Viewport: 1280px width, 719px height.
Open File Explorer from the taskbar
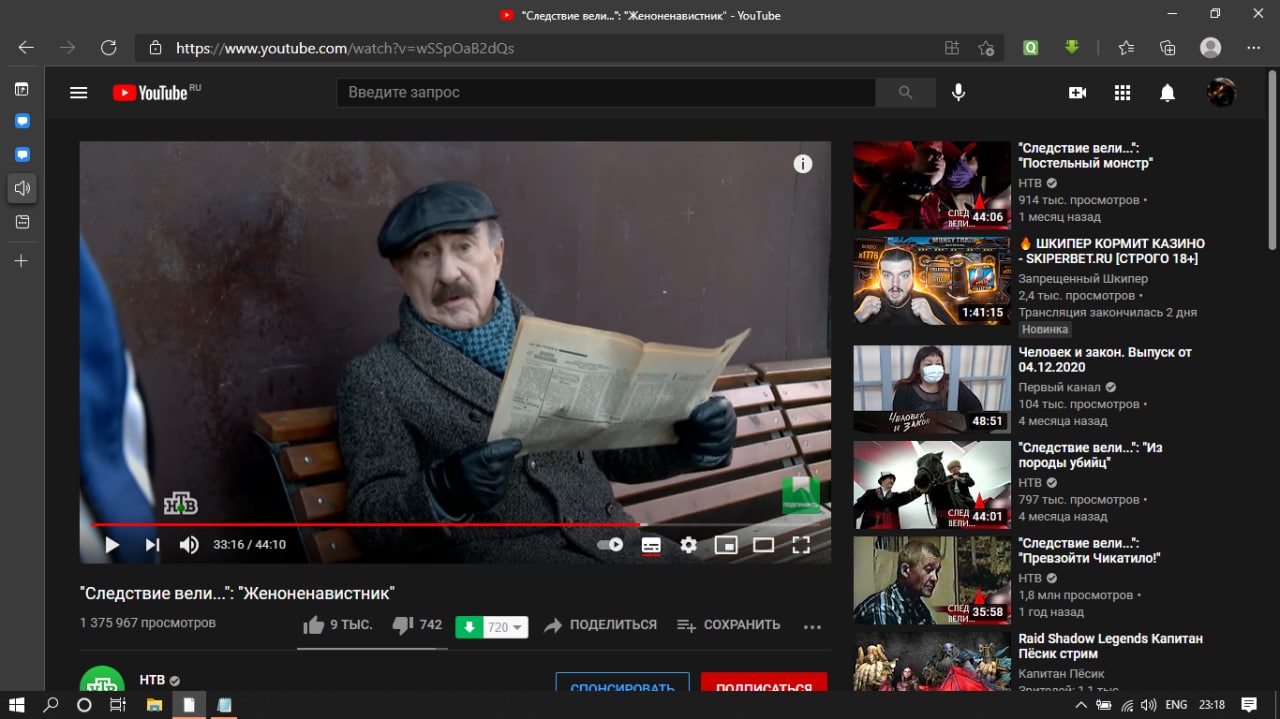tap(155, 704)
